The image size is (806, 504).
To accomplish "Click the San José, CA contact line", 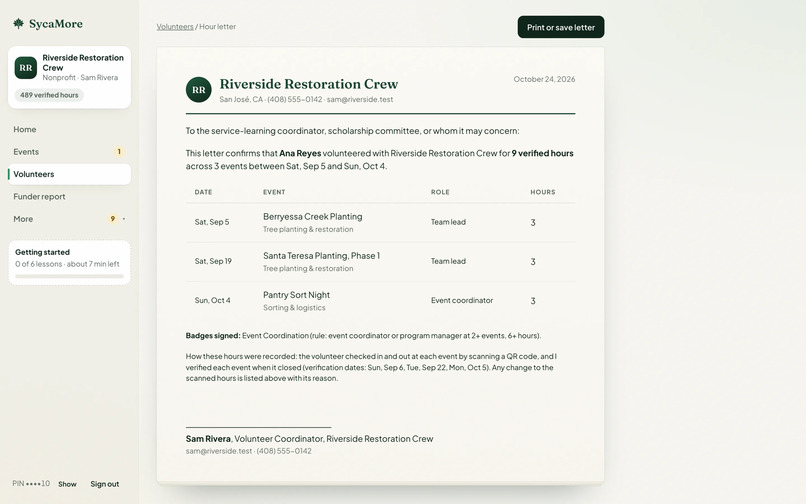I will (306, 100).
